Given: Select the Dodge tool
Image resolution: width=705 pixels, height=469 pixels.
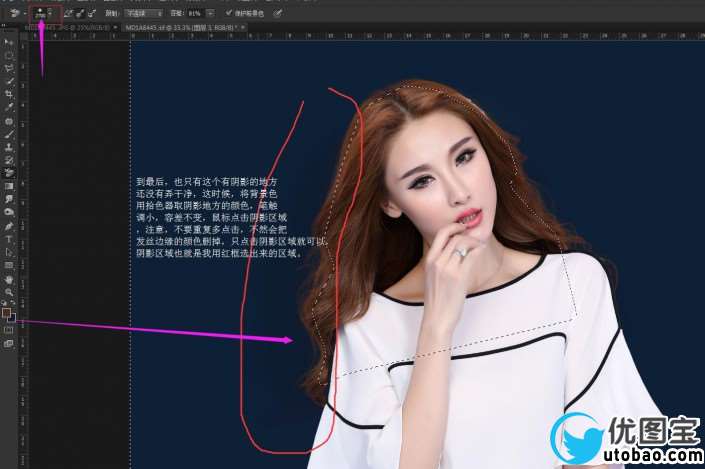Looking at the screenshot, I should 9,212.
